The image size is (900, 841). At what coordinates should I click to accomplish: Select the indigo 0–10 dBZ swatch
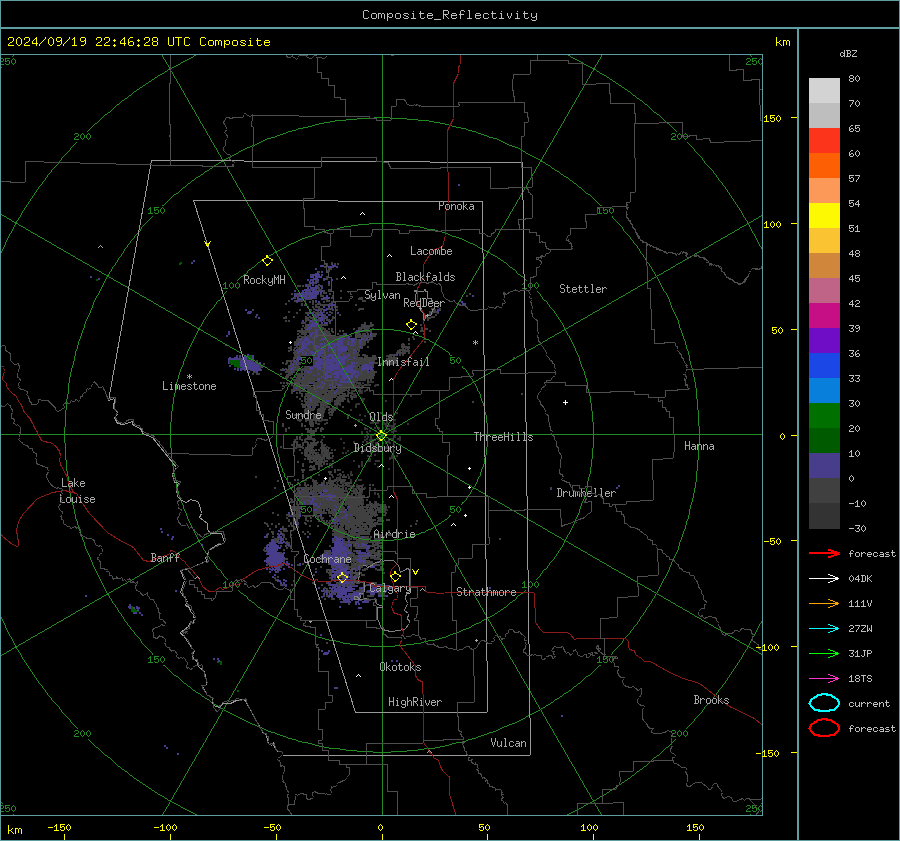click(824, 466)
